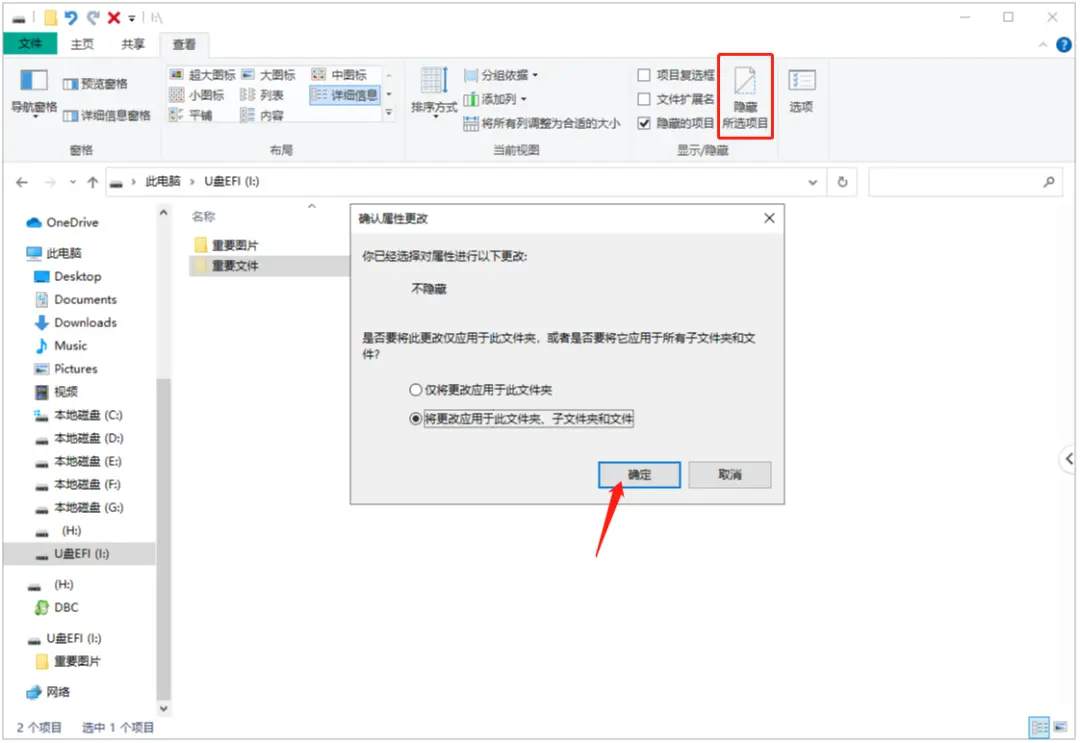
Task: Click the Help question mark icon
Action: pyautogui.click(x=1064, y=45)
